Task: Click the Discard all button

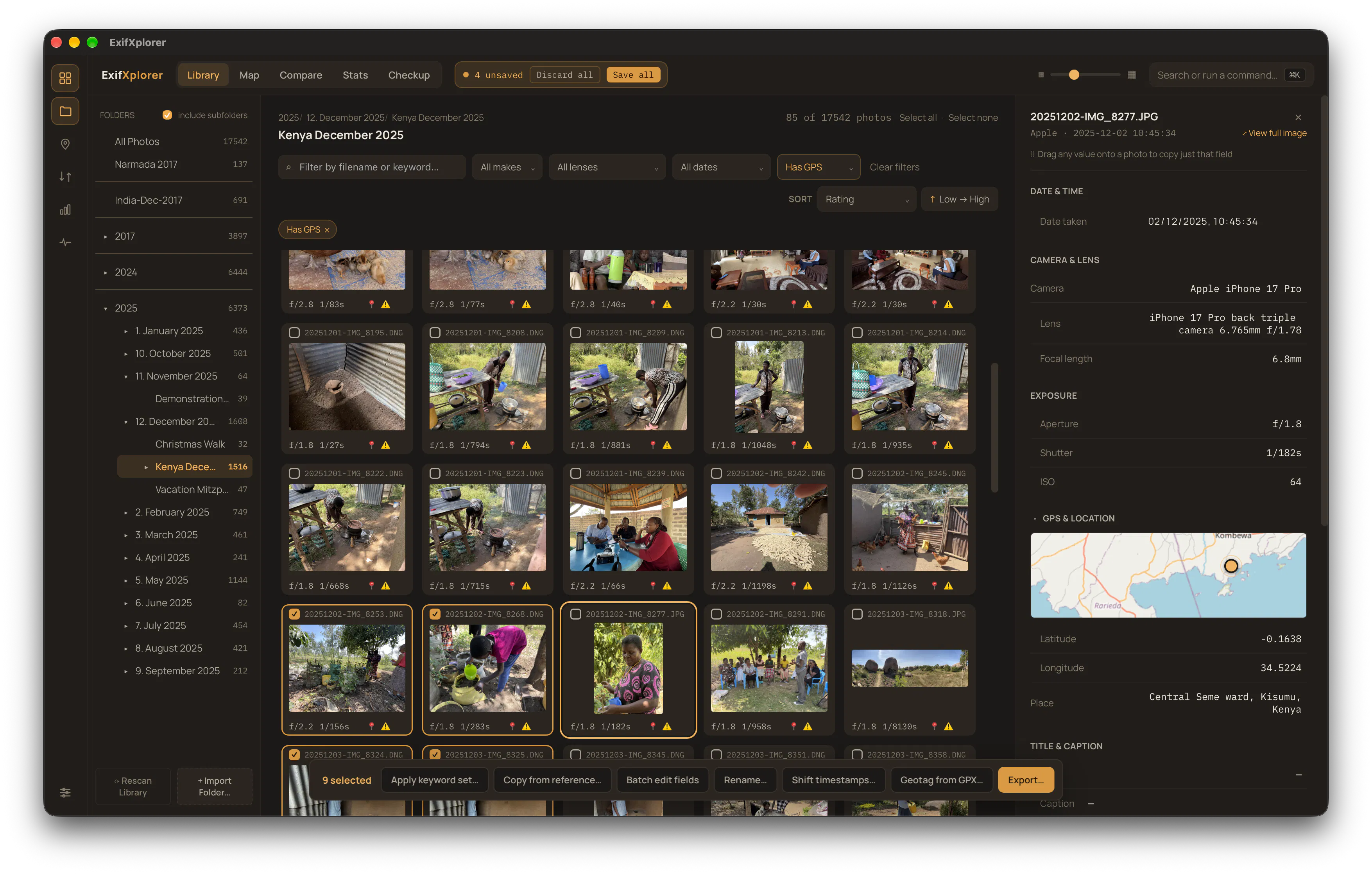Action: [564, 75]
